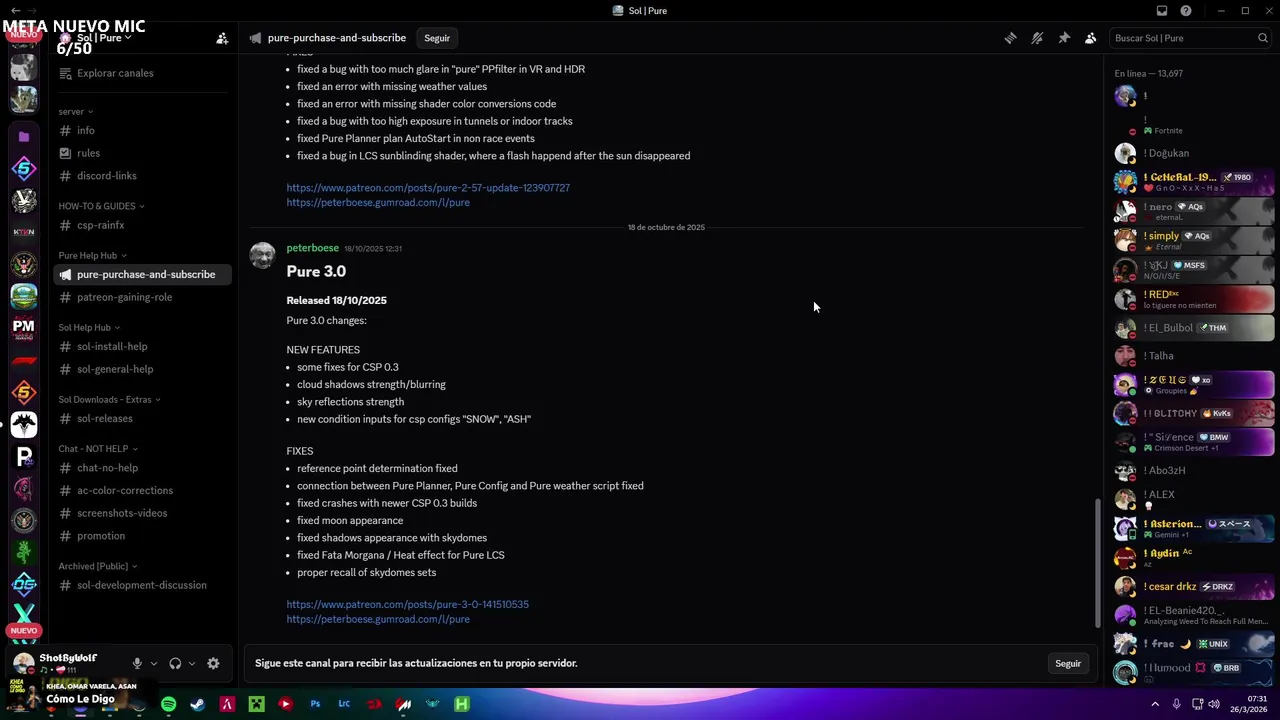This screenshot has height=720, width=1280.
Task: Collapse the HOW-TO & GUIDES category
Action: click(101, 206)
